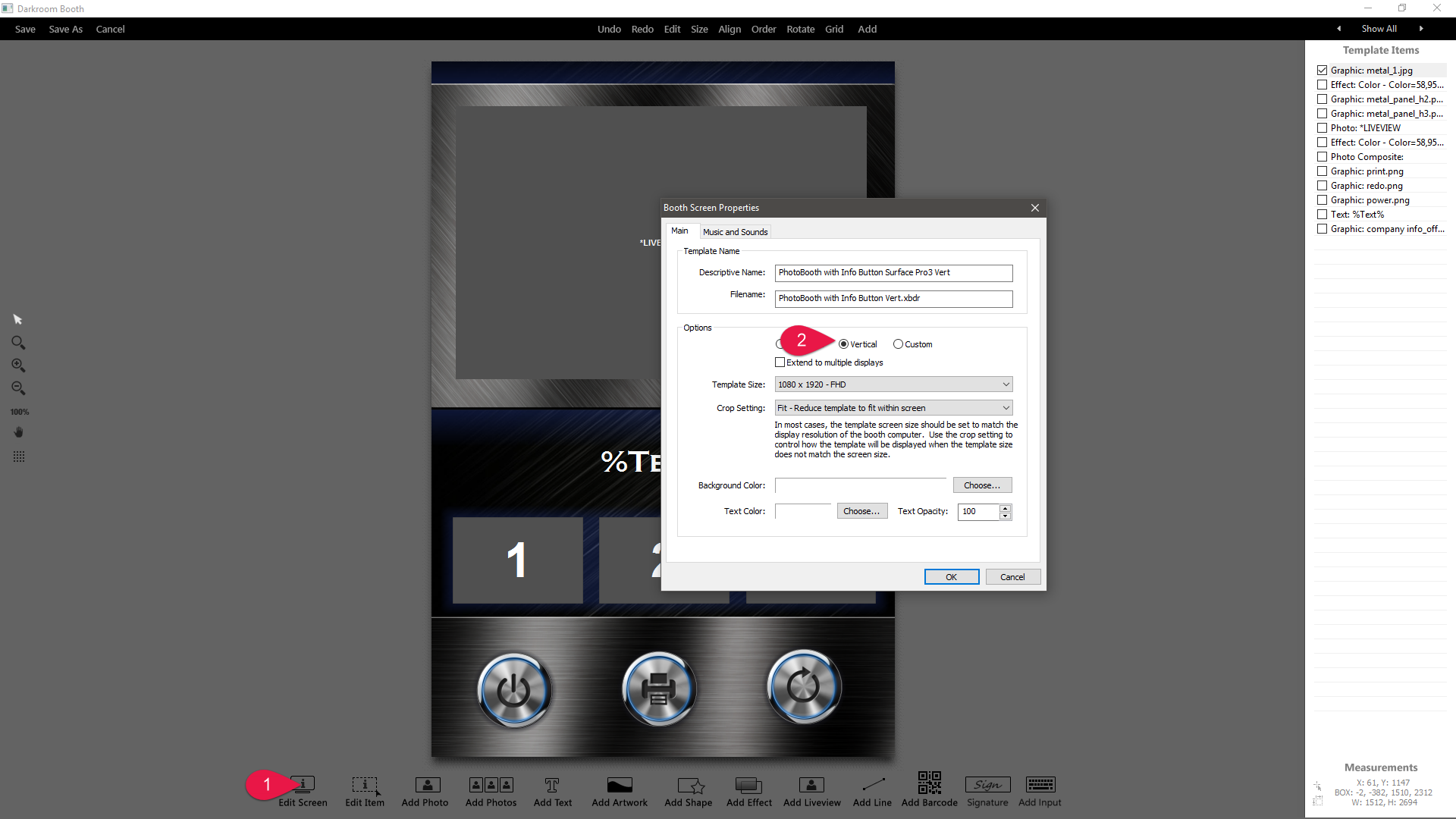Open the Align menu
Image resolution: width=1456 pixels, height=819 pixels.
pos(729,29)
